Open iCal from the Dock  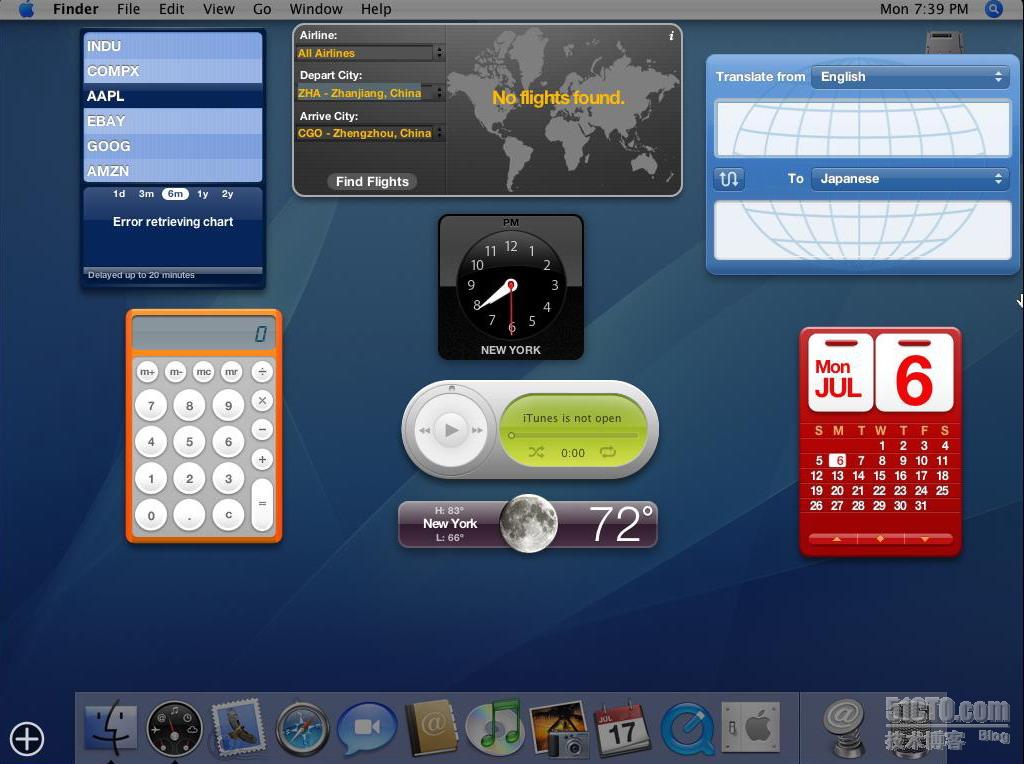[622, 728]
